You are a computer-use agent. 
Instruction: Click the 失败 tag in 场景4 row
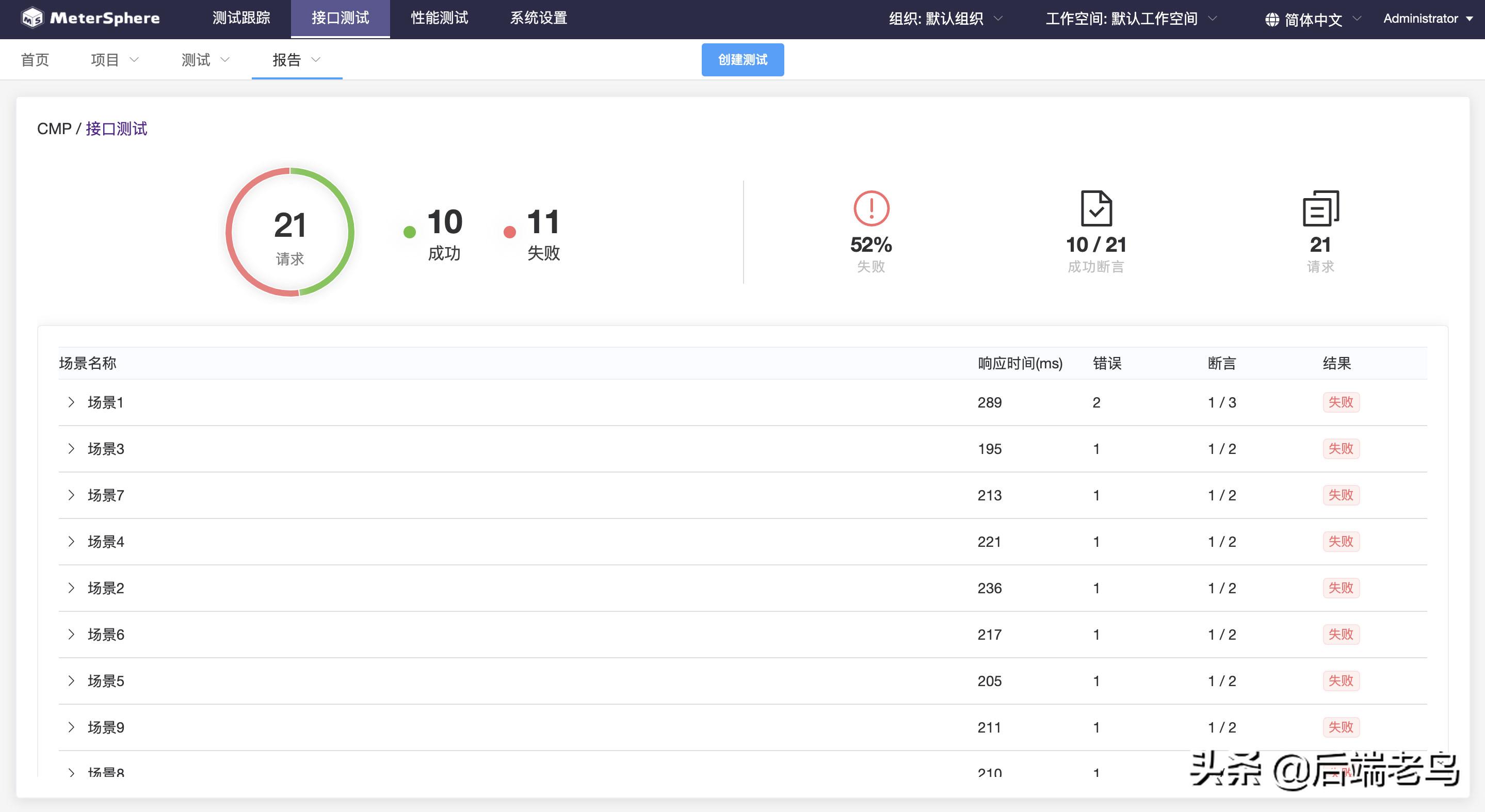[1341, 541]
